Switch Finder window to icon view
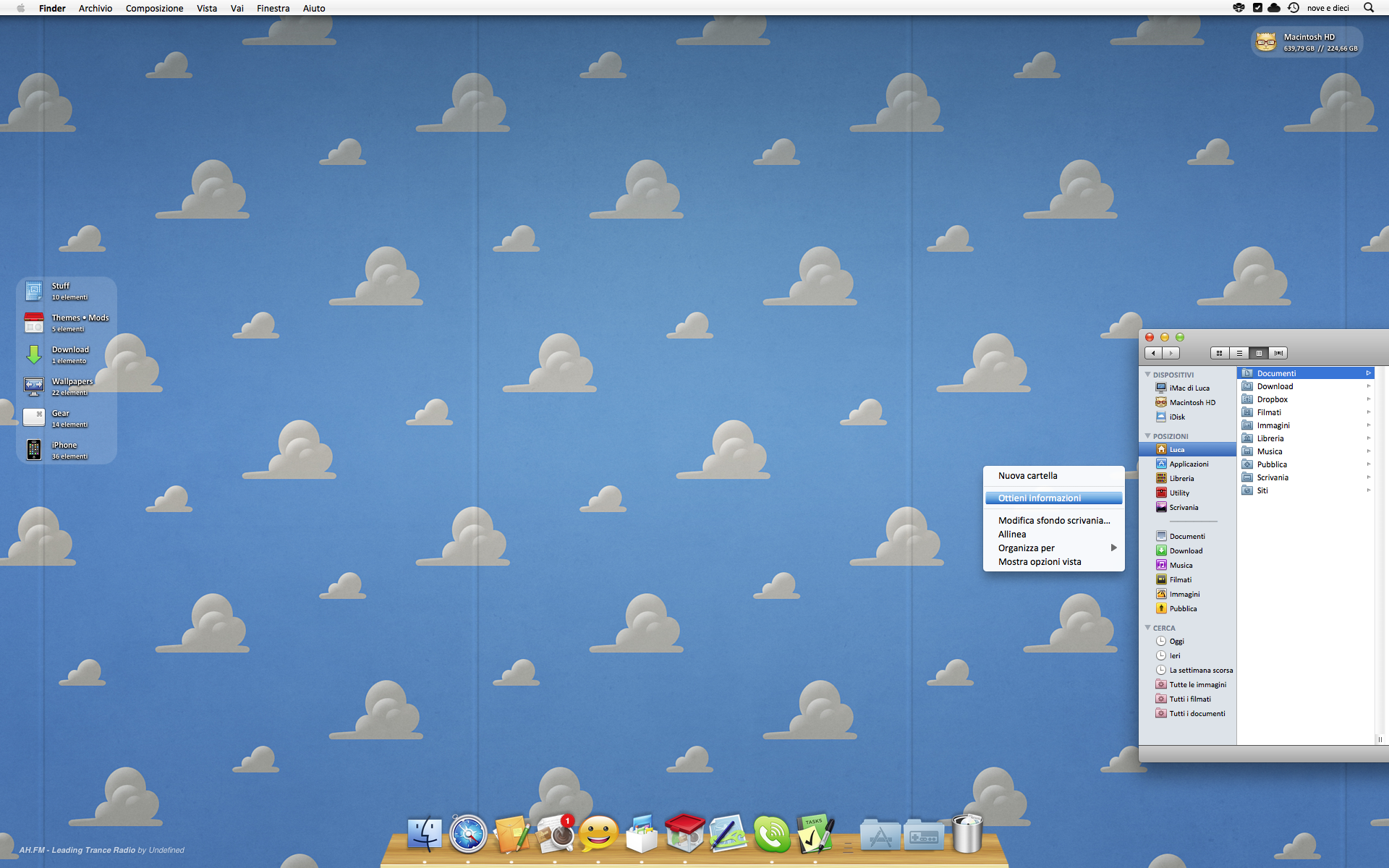The image size is (1389, 868). coord(1220,353)
